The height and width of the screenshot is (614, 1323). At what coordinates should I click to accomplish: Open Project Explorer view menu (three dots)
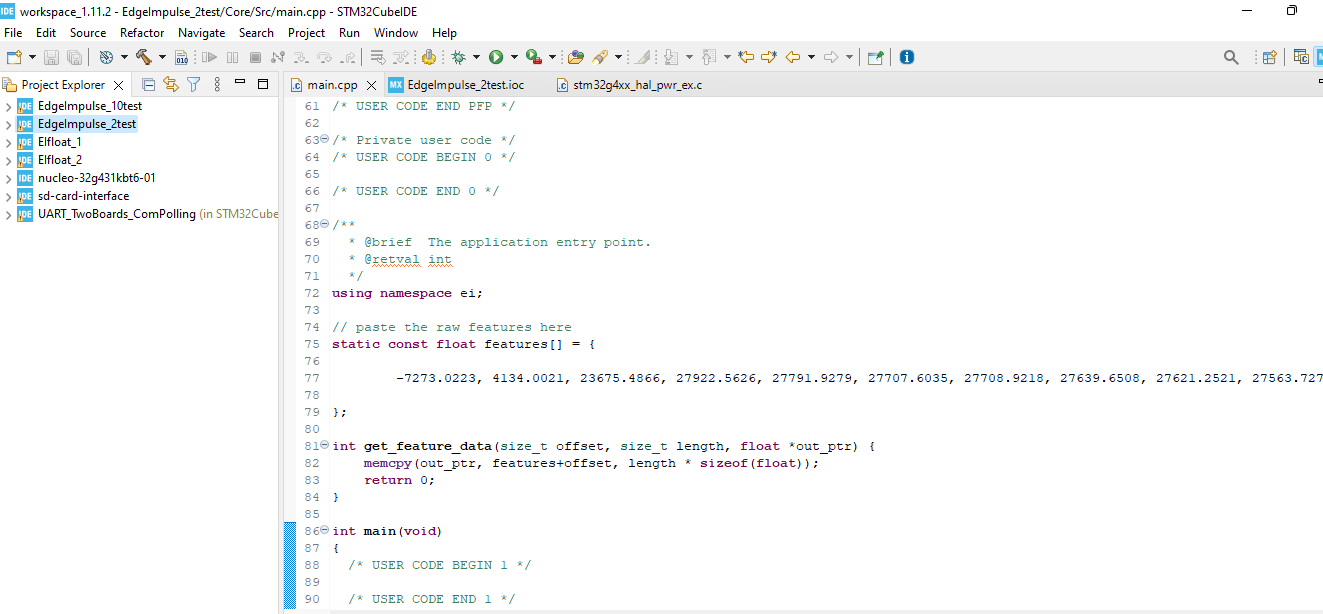pyautogui.click(x=217, y=84)
